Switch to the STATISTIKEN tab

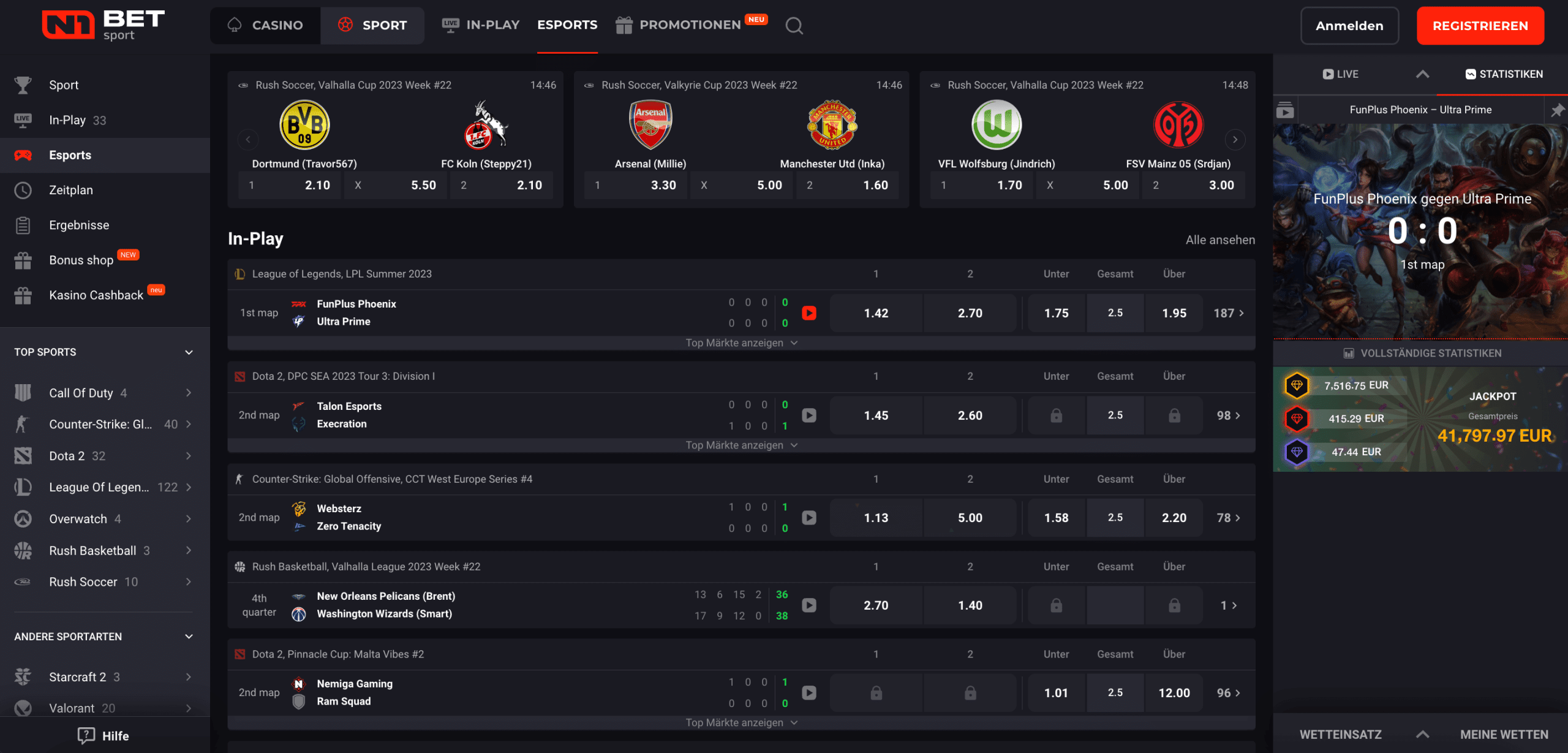pos(1504,74)
